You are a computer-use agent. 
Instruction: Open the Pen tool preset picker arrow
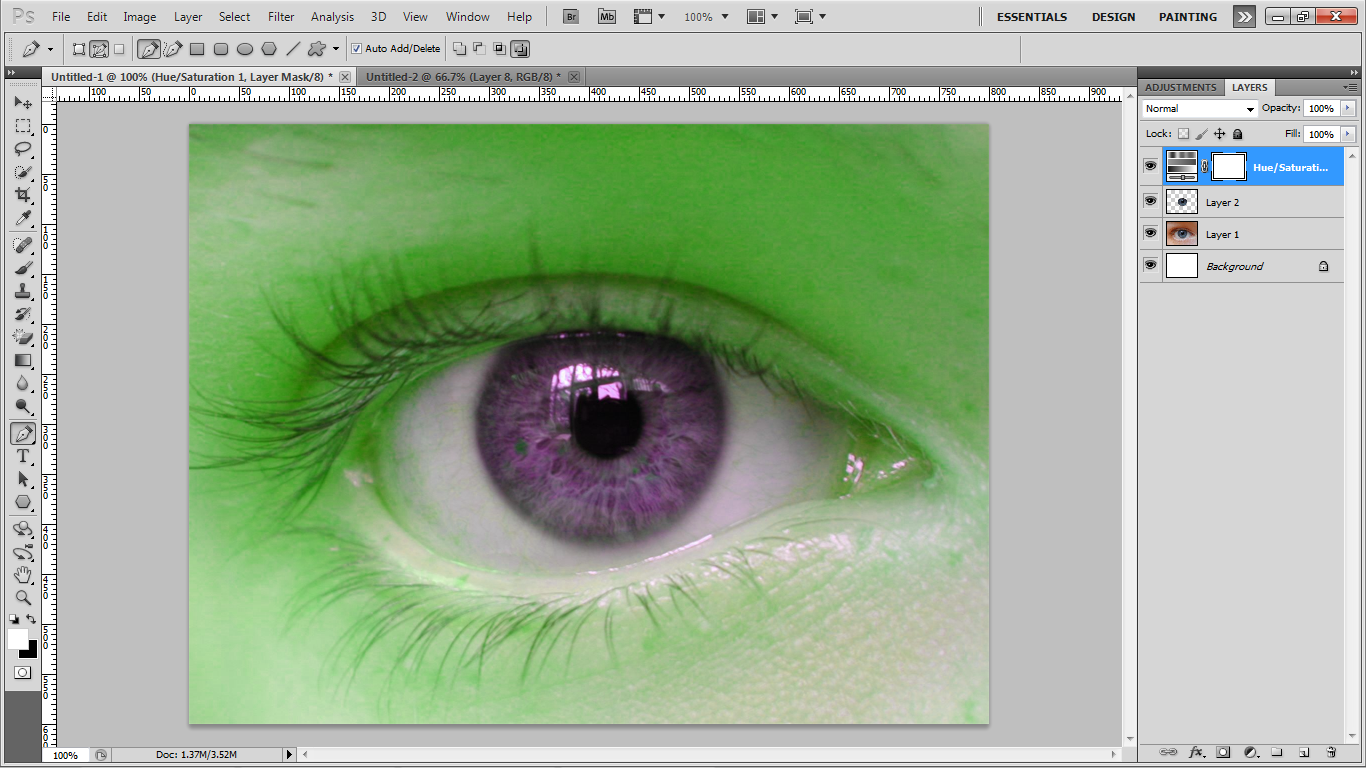(50, 48)
